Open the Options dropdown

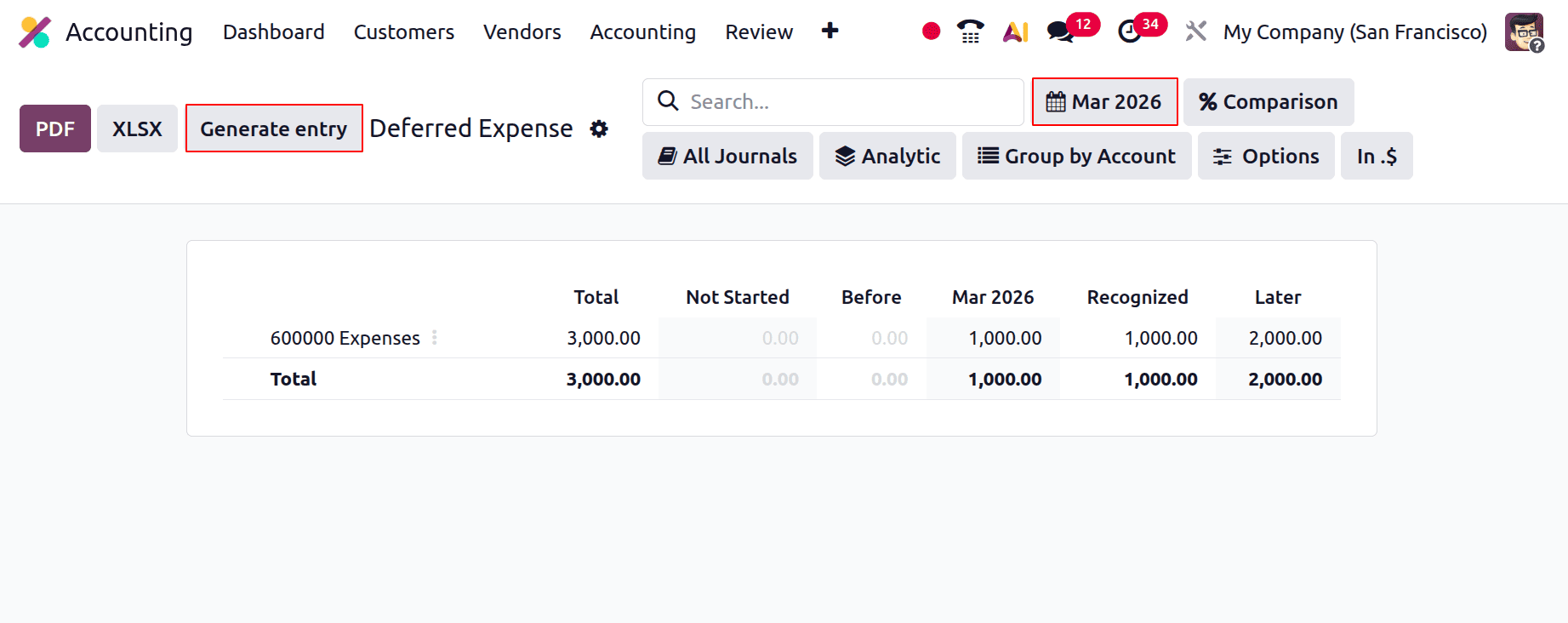1266,156
